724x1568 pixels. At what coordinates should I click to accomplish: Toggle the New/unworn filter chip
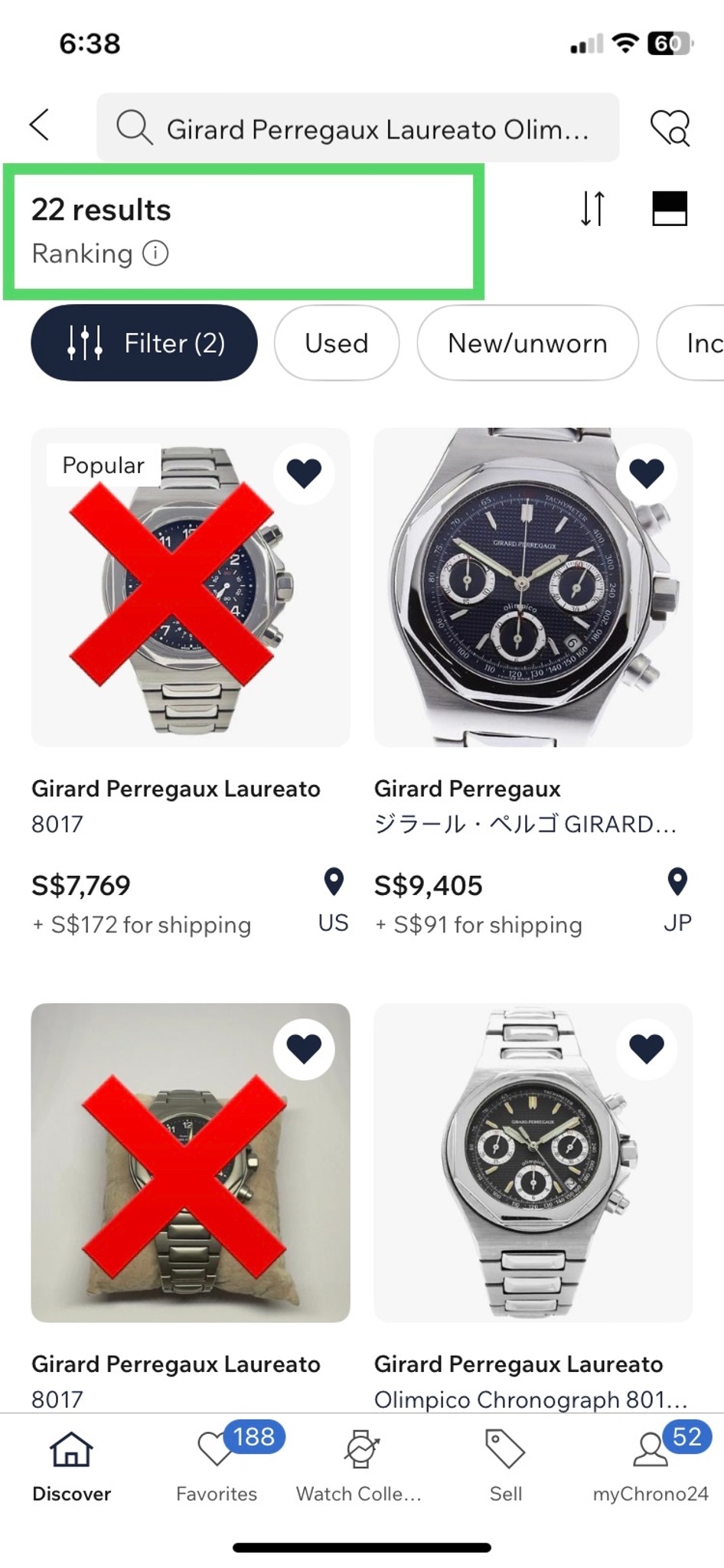[x=527, y=343]
